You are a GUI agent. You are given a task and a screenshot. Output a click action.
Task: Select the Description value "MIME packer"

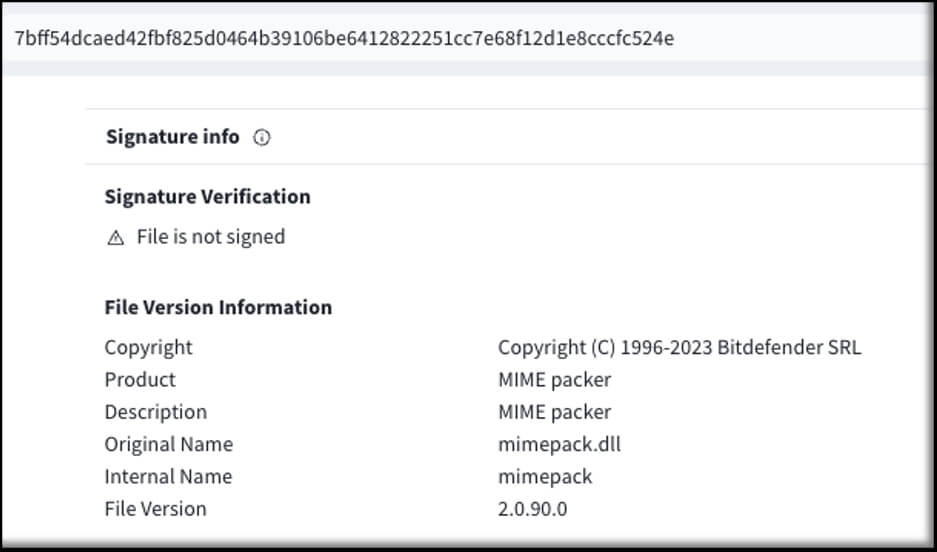point(554,412)
